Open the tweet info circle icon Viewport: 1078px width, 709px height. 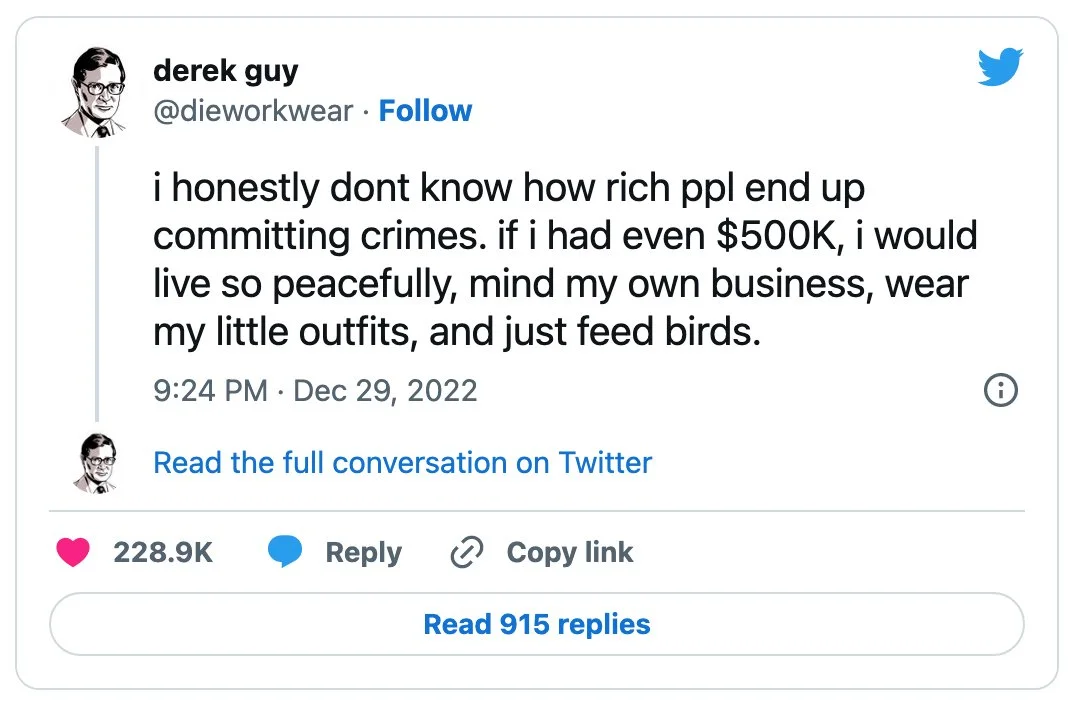(x=1001, y=390)
